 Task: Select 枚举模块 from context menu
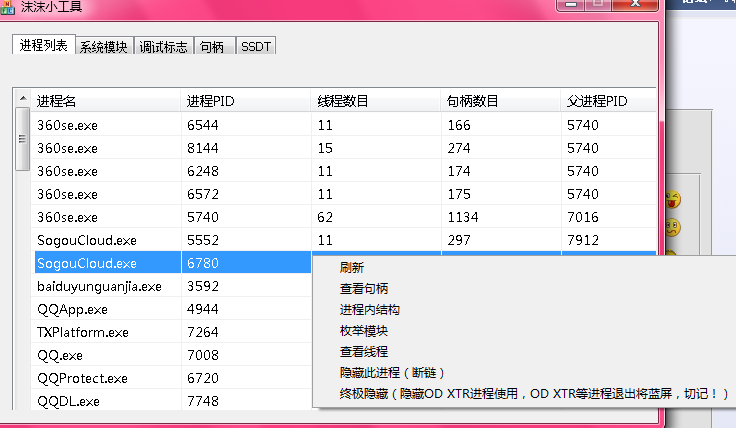tap(364, 331)
